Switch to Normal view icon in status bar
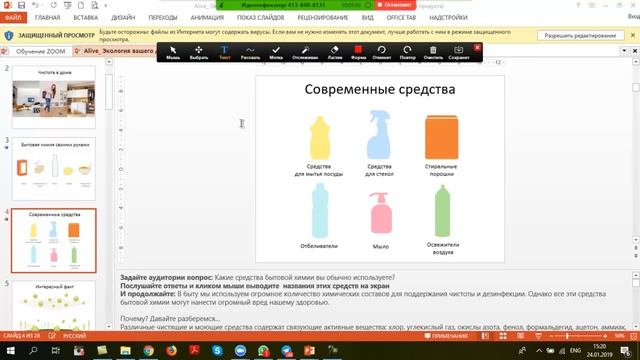Image resolution: width=640 pixels, height=360 pixels. pyautogui.click(x=485, y=336)
